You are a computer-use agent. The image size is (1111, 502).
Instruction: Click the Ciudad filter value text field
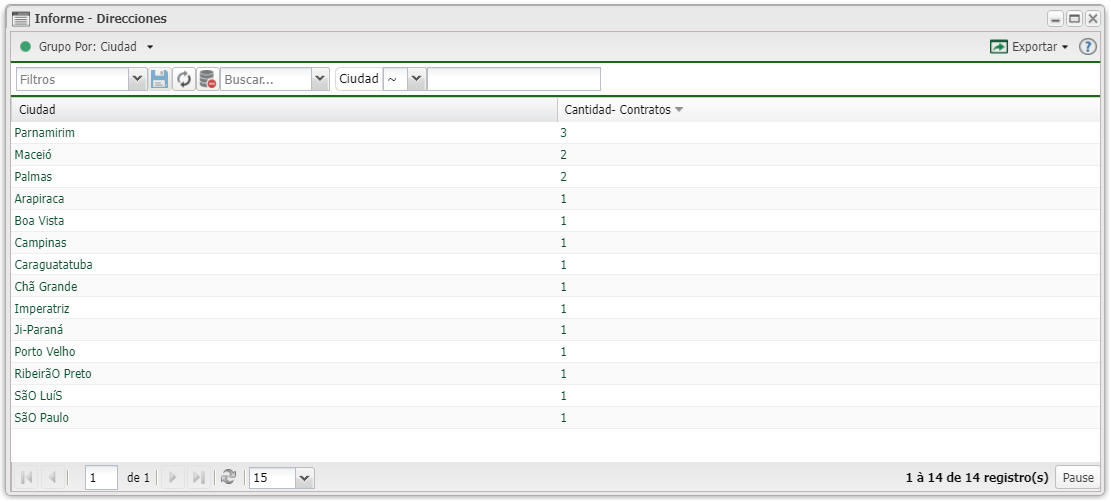(513, 79)
